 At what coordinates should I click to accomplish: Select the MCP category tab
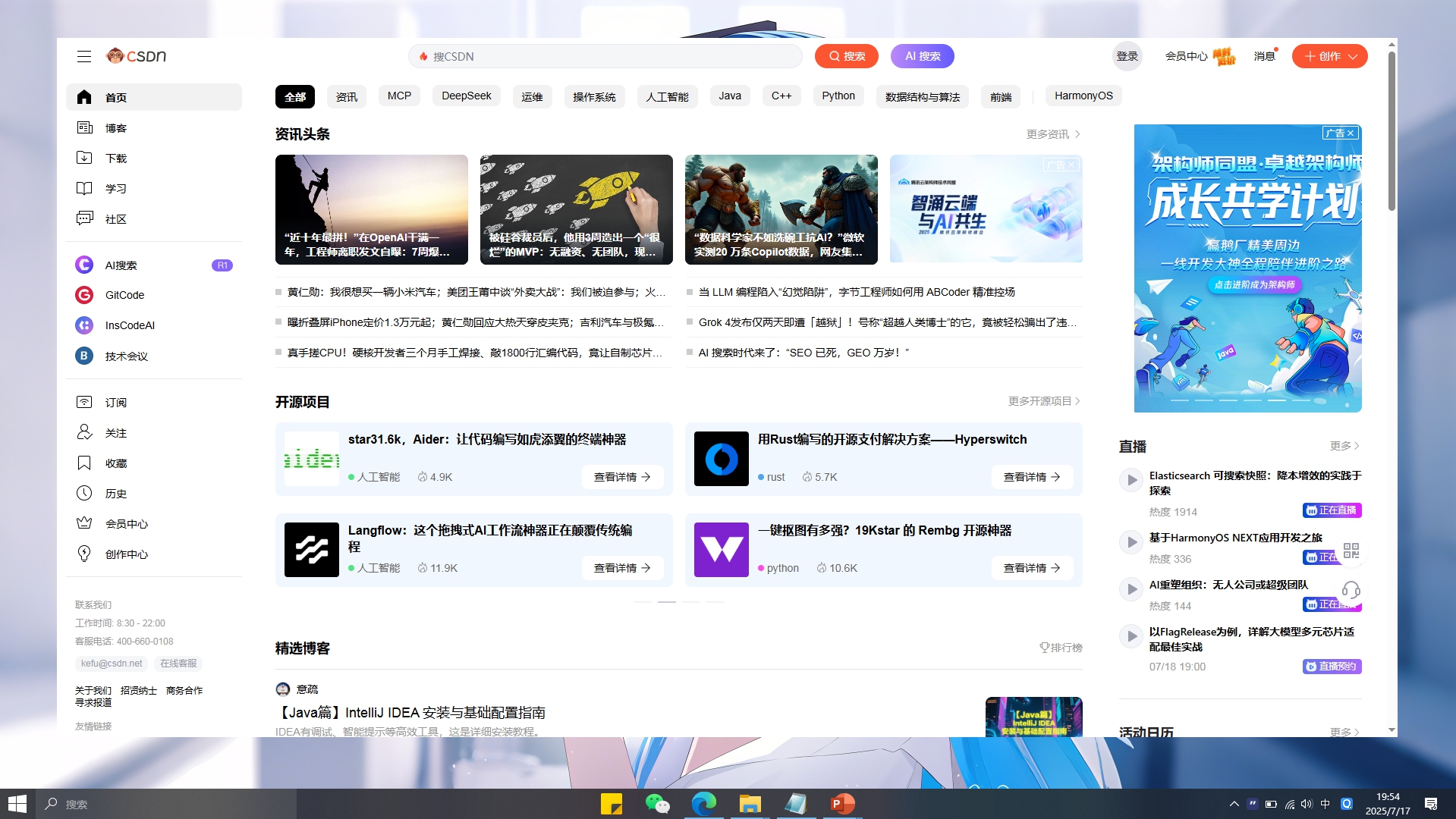(399, 96)
